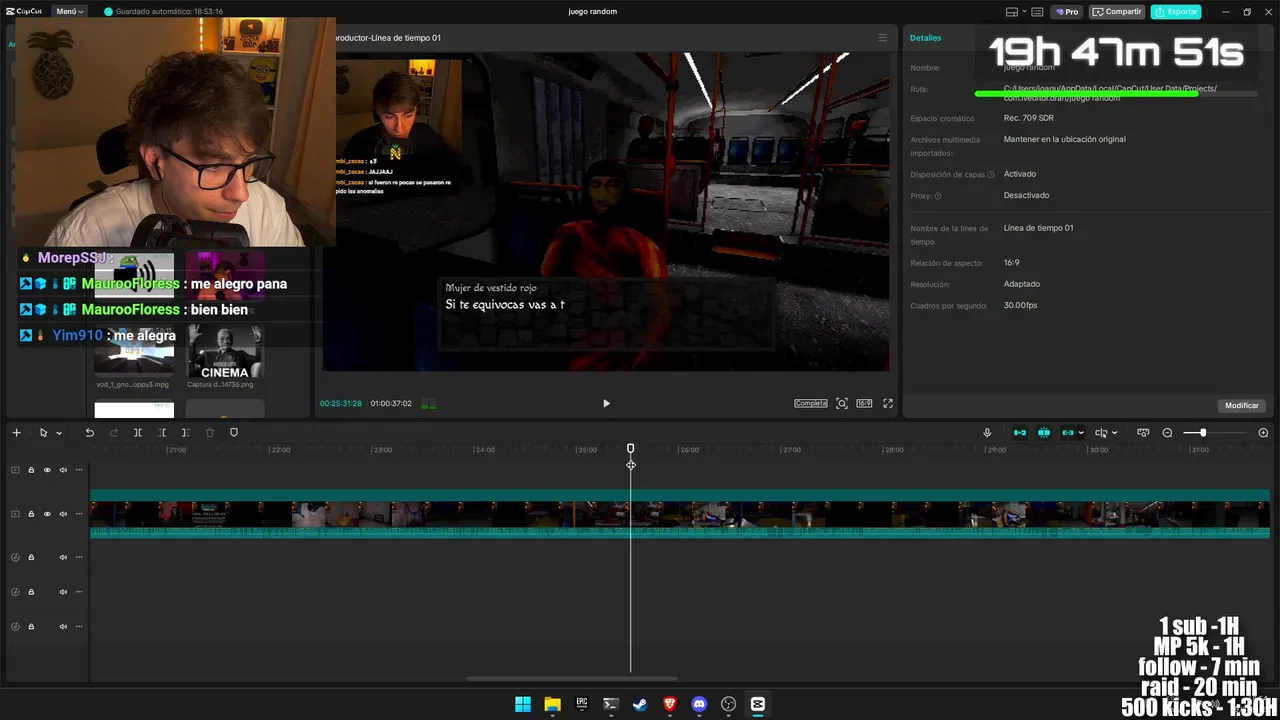
Task: Mute the second audio track
Action: pos(63,592)
